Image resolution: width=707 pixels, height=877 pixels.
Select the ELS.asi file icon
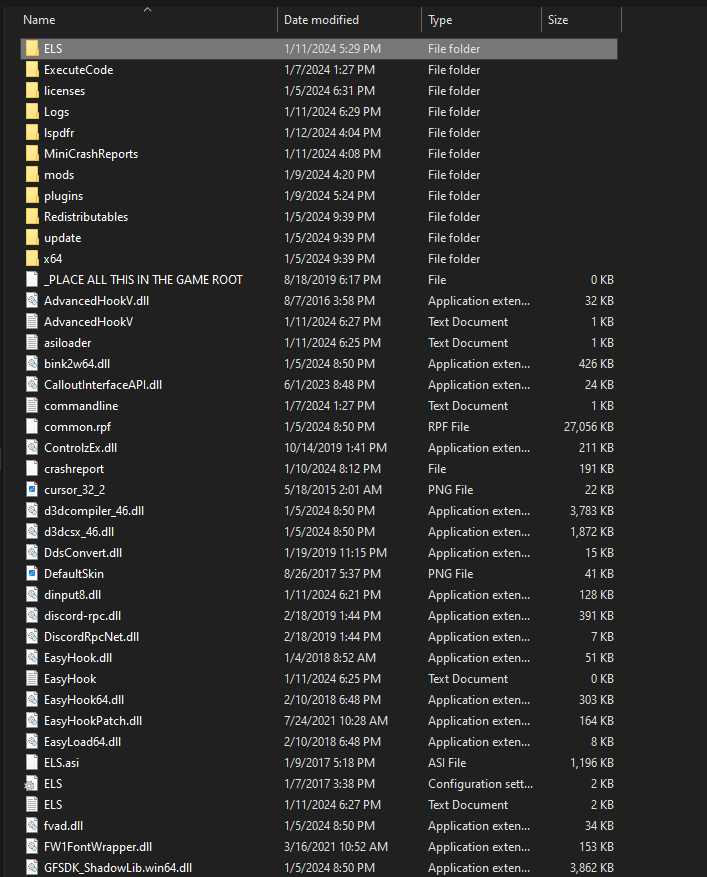coord(32,763)
